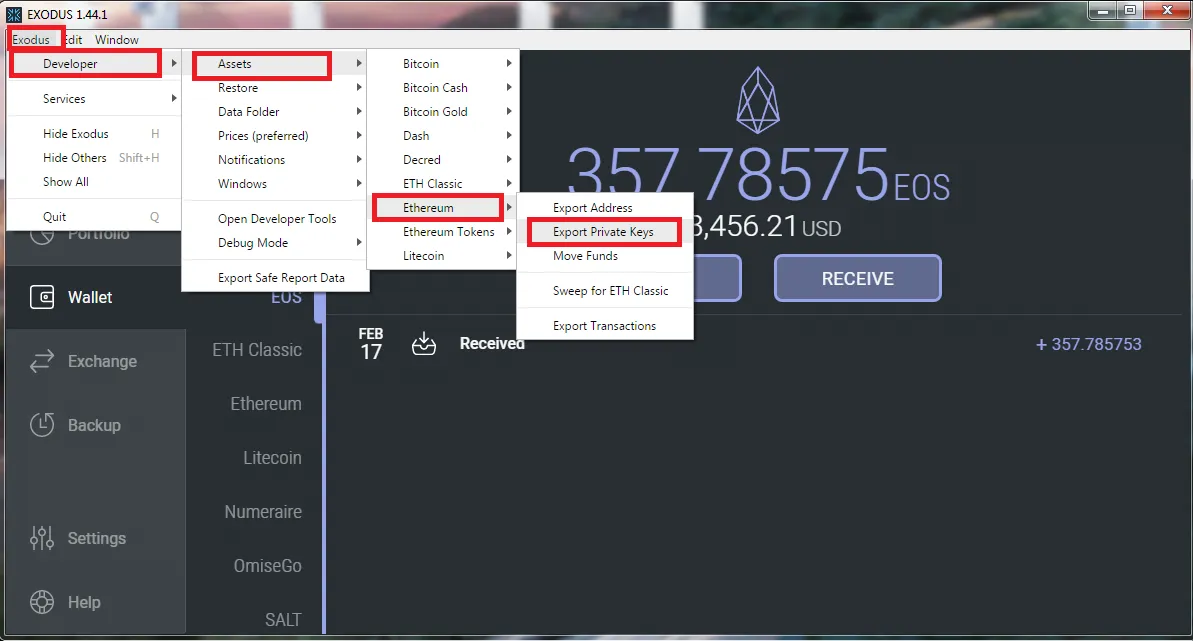Select Bitcoin Cash in assets list
This screenshot has width=1193, height=641.
point(443,88)
